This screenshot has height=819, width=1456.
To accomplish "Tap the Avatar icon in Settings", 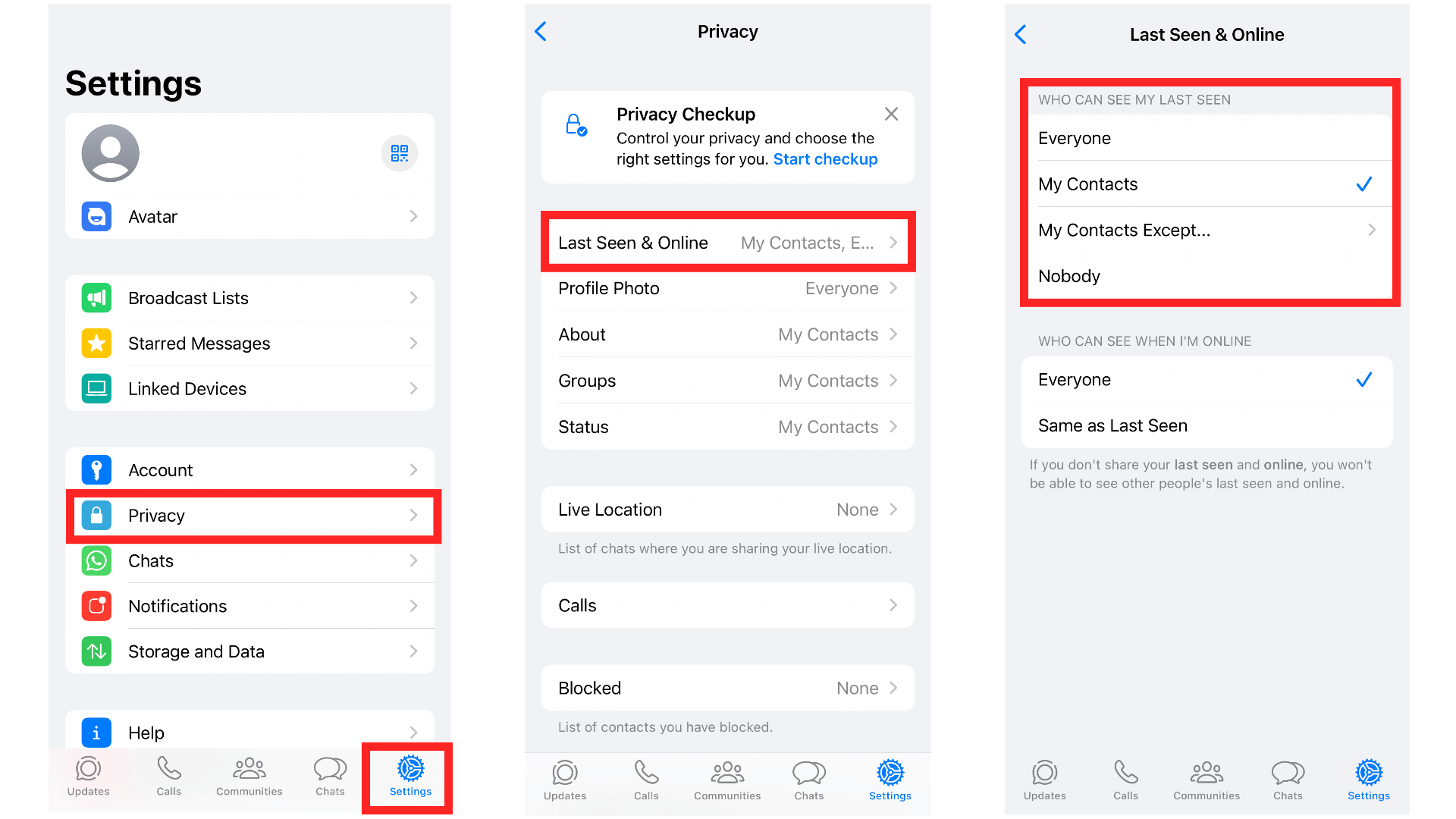I will (x=97, y=217).
